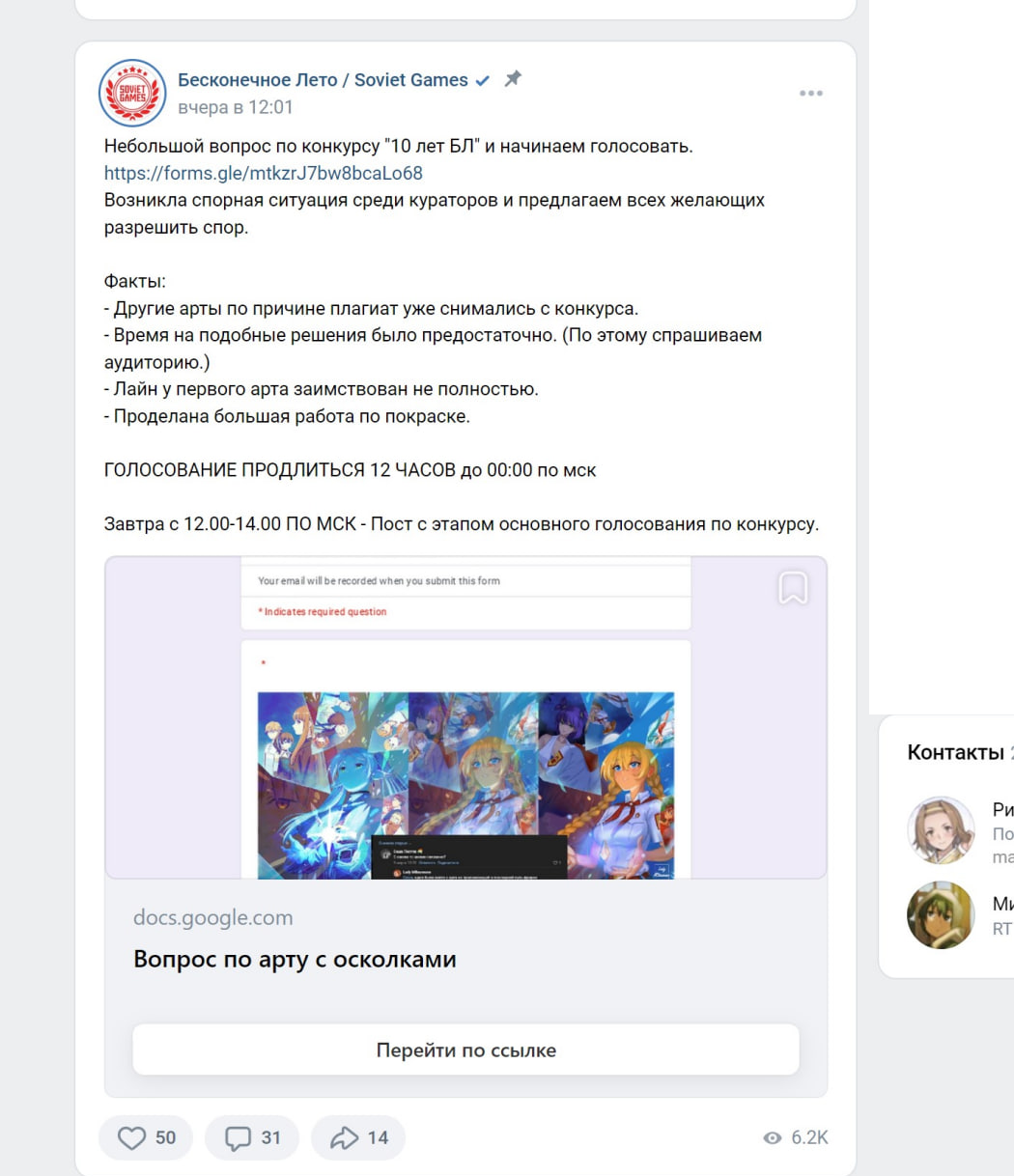Click the 6.2K view count

pos(809,1138)
